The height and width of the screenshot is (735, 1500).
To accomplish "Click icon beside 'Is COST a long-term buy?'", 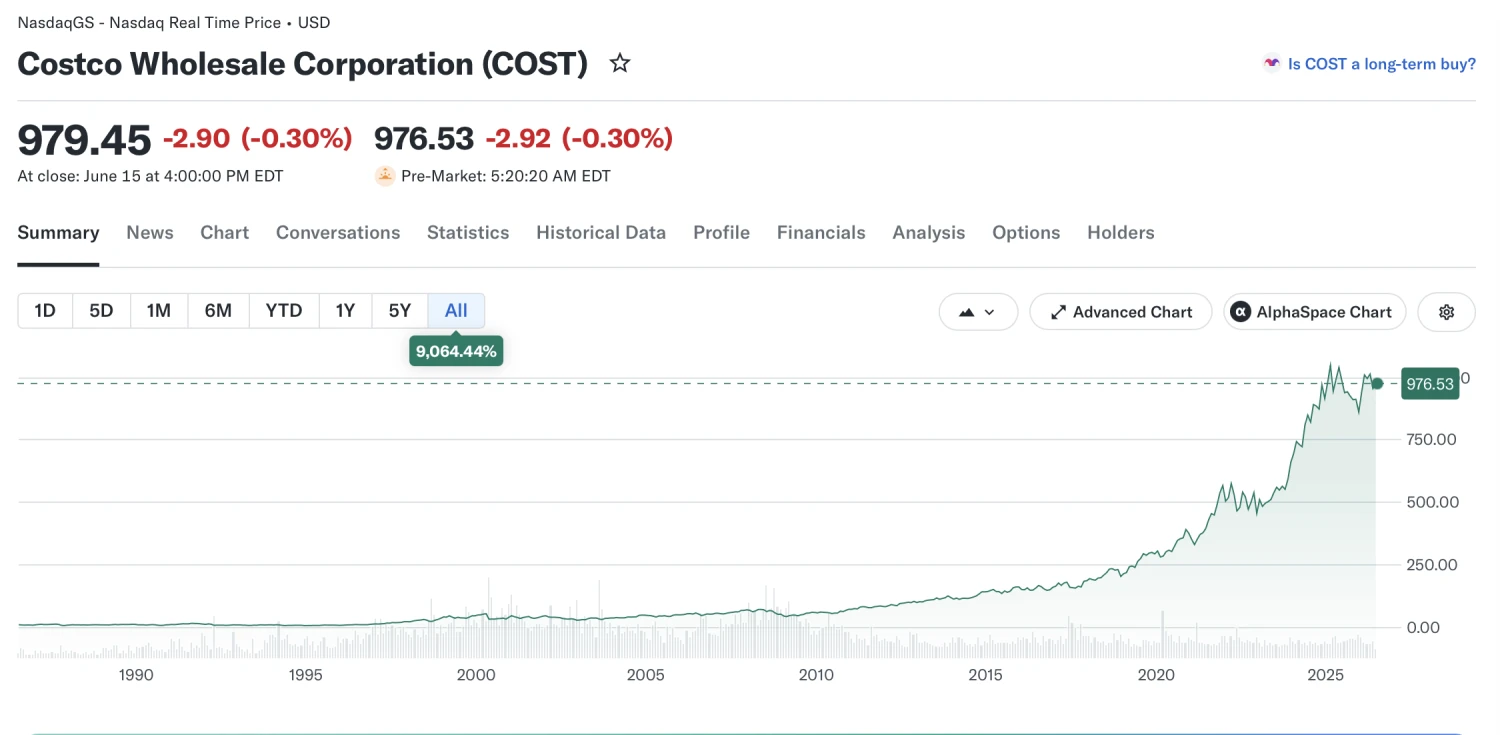I will coord(1272,64).
